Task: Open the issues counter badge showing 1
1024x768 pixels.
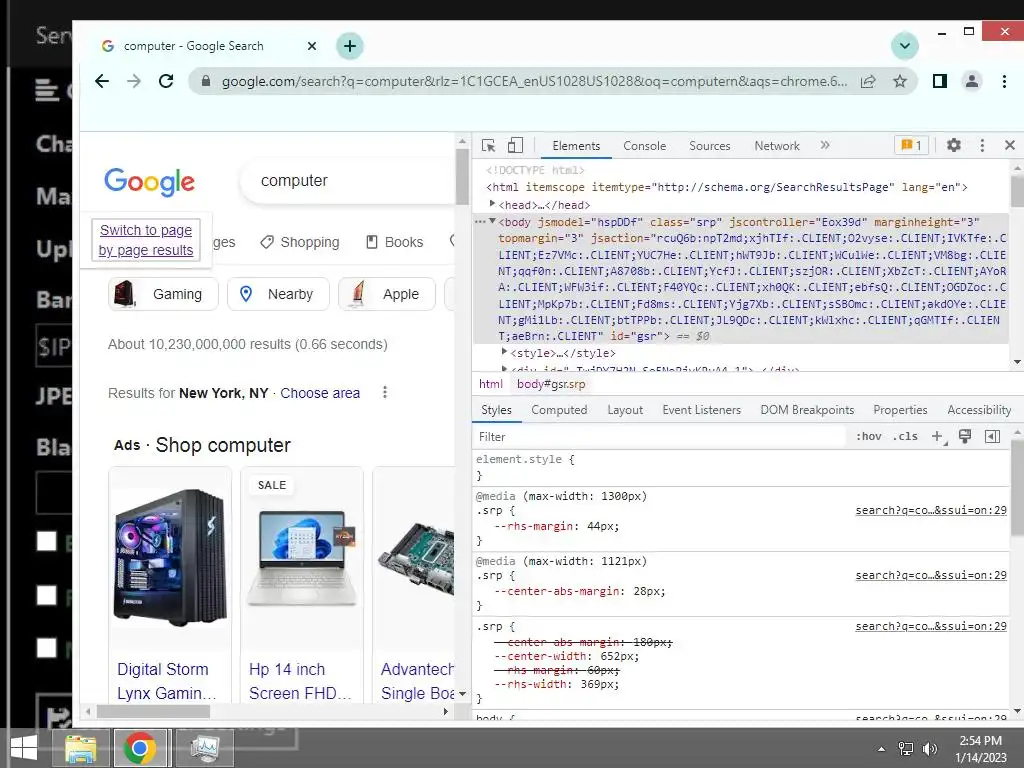Action: click(911, 145)
